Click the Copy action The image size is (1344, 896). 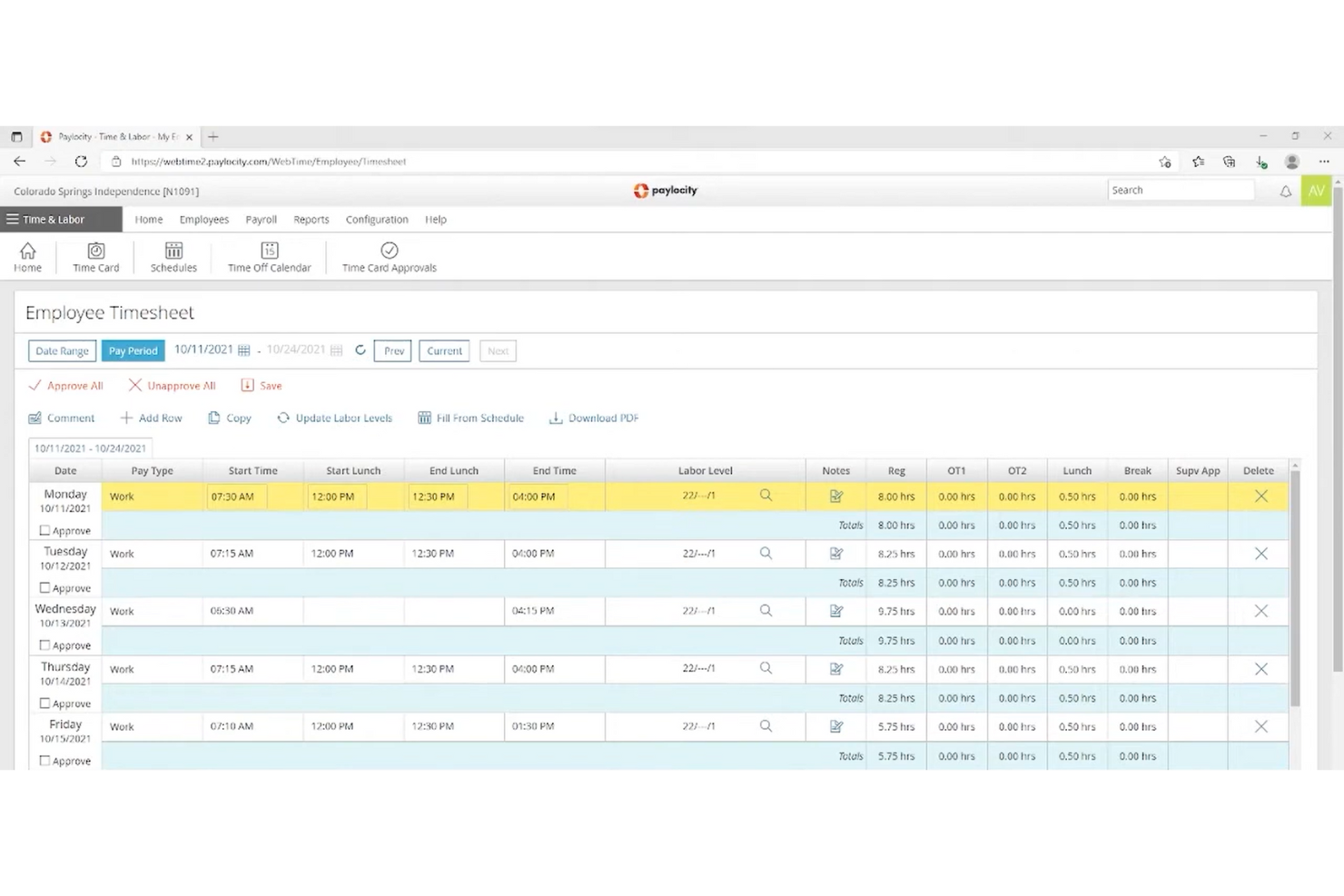pos(230,418)
